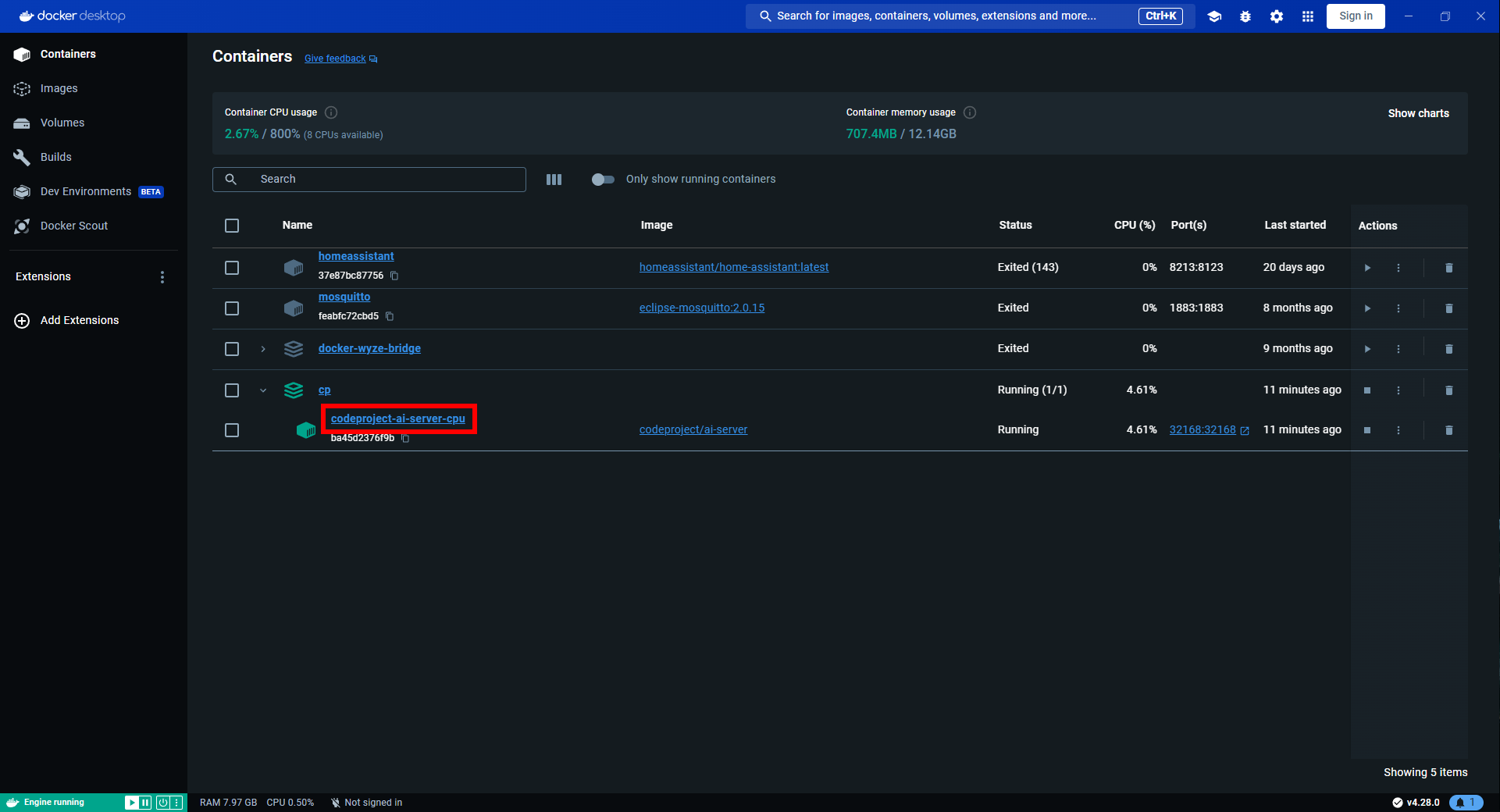Click the Add Extensions plus icon
Viewport: 1500px width, 812px height.
tap(22, 321)
